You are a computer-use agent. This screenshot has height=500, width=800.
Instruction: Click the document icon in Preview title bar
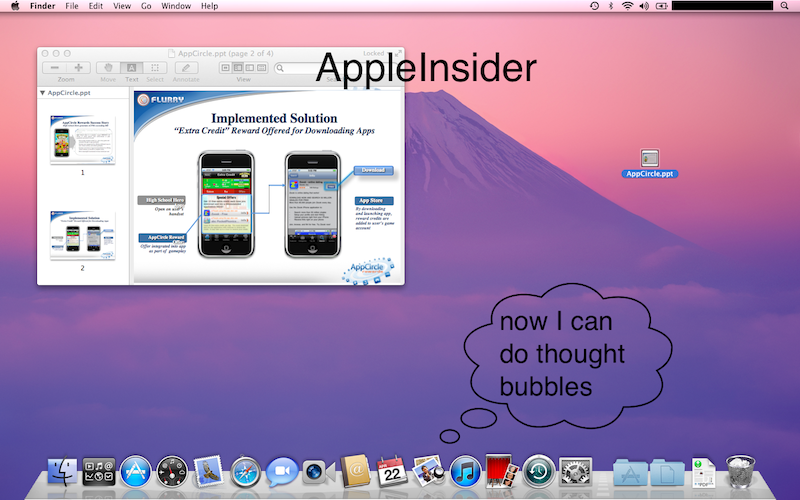point(172,54)
